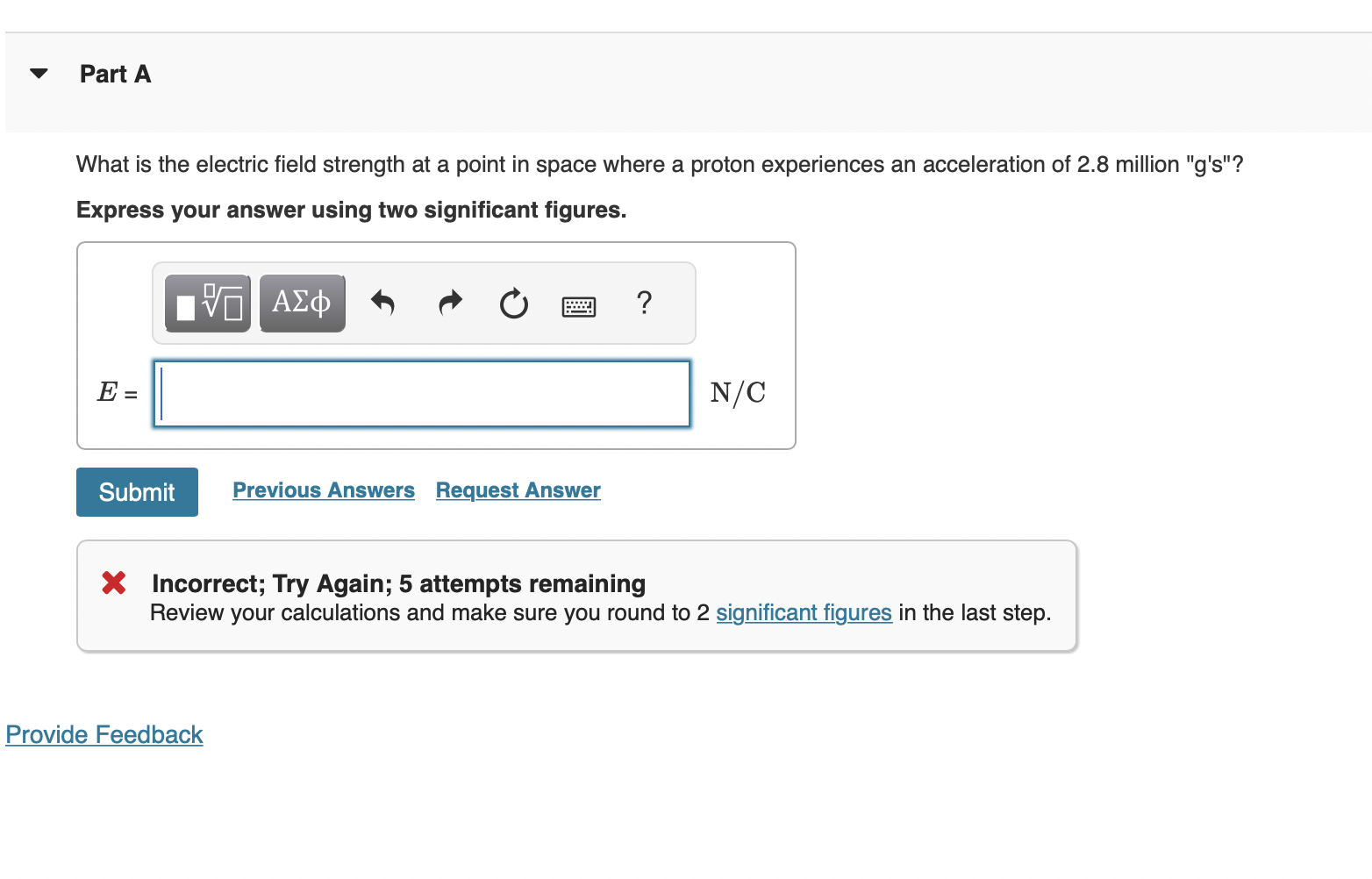Click the E = variable label

click(x=117, y=392)
